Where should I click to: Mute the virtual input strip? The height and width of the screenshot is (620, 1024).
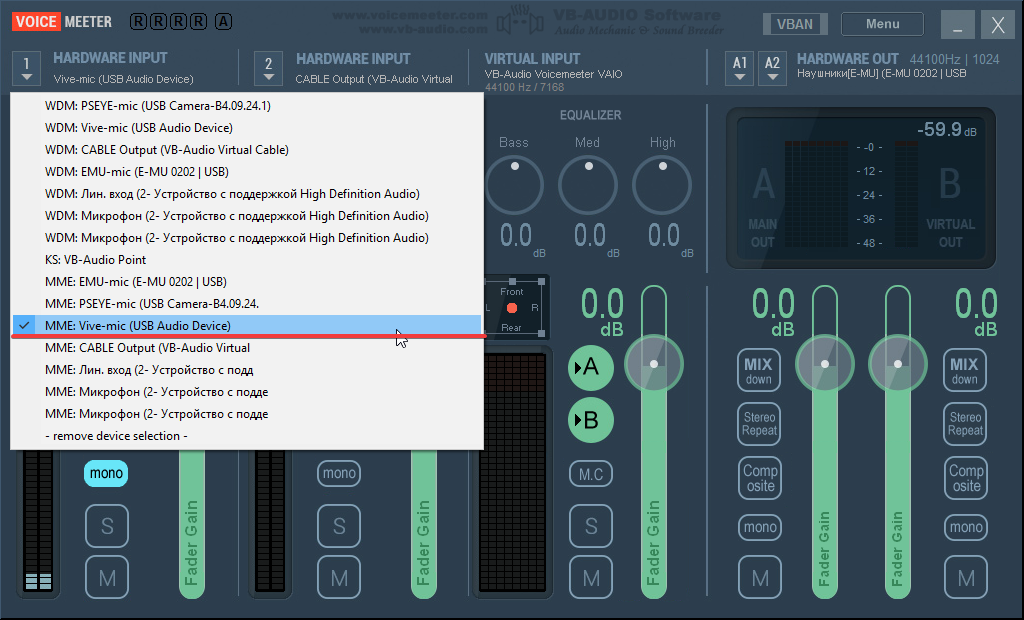591,577
